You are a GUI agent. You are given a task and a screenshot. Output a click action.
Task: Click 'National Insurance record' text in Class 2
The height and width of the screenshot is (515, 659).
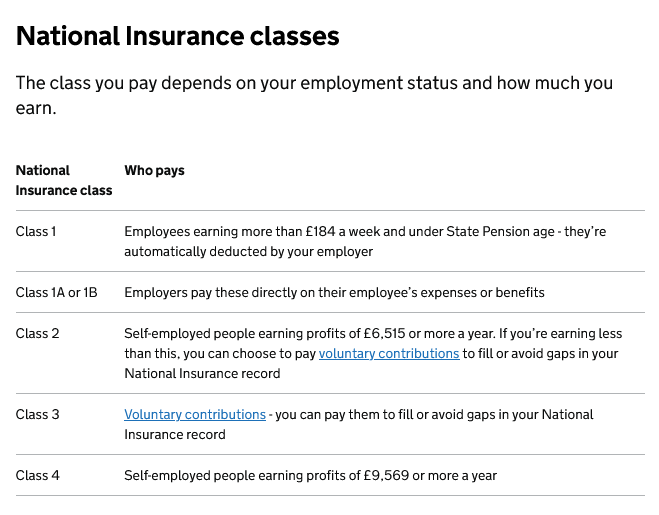202,374
